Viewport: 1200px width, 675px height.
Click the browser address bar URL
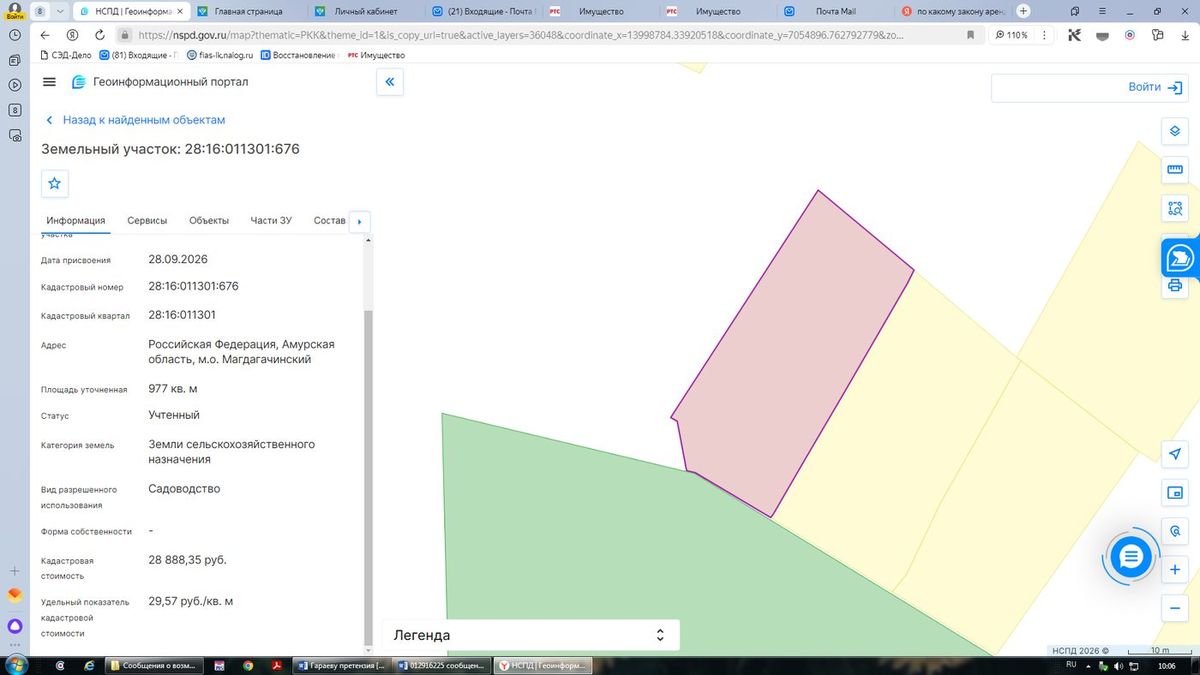[520, 35]
